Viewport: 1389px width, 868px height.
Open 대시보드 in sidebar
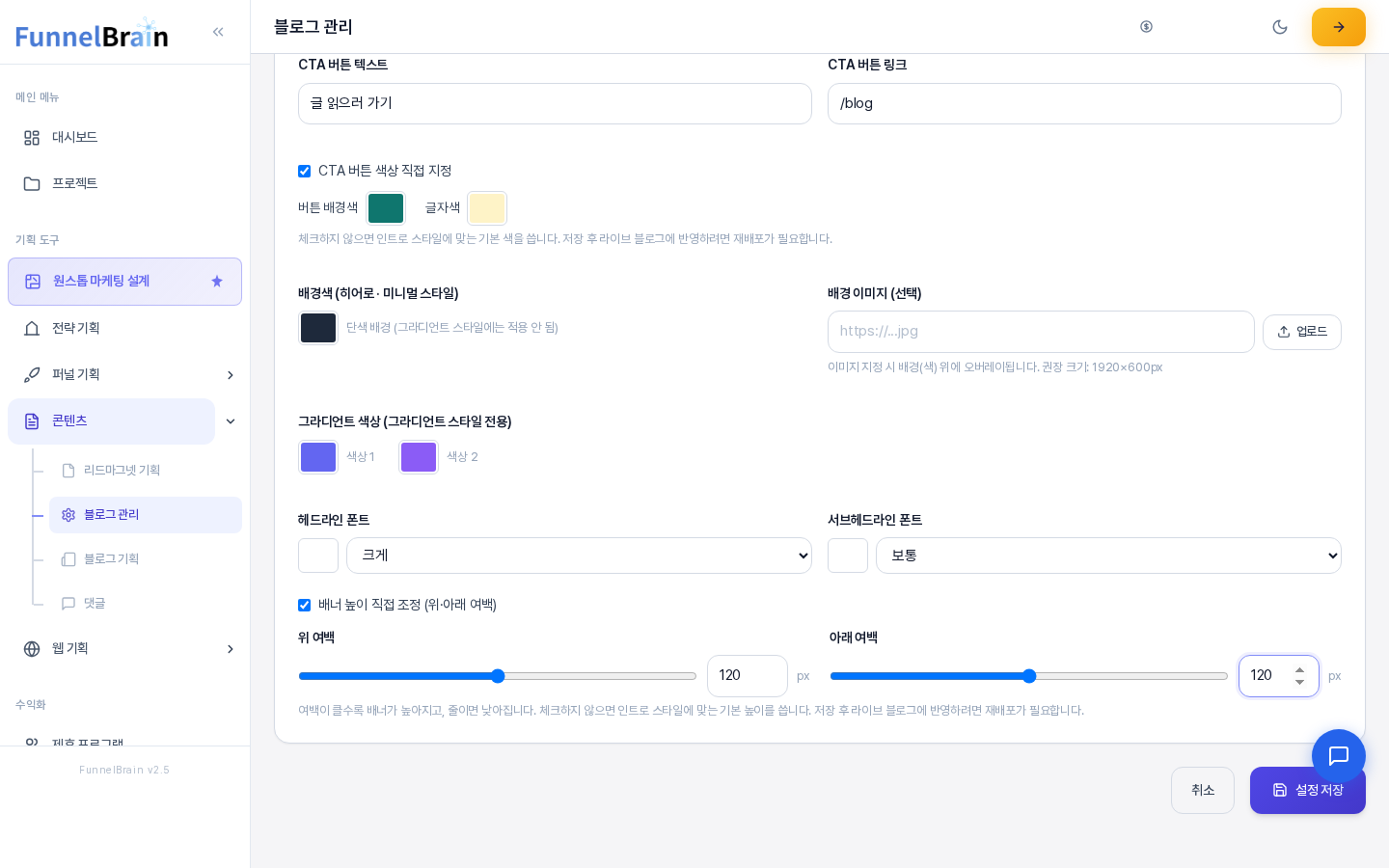click(x=124, y=138)
